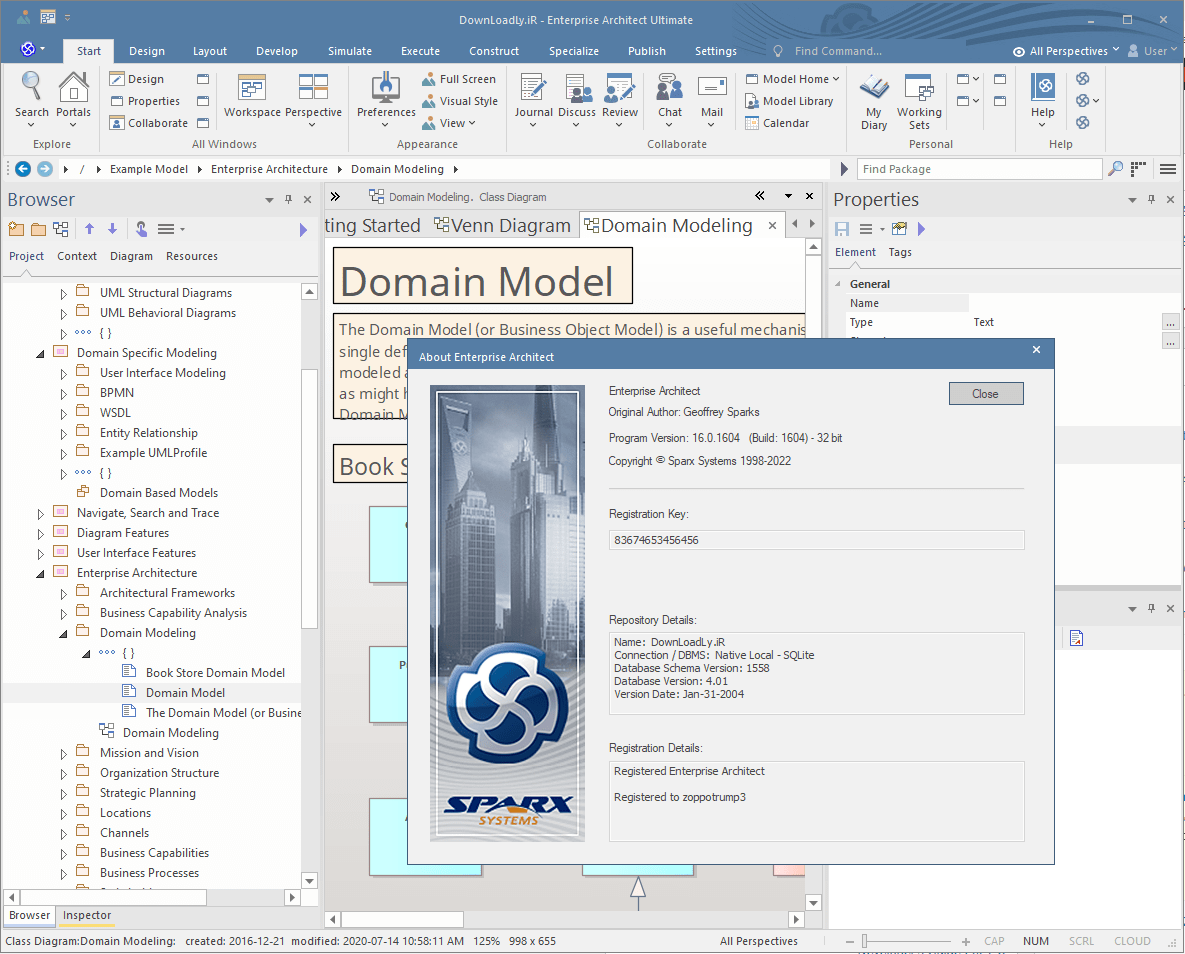Image resolution: width=1185 pixels, height=954 pixels.
Task: Click the Working Sets icon
Action: click(x=919, y=87)
